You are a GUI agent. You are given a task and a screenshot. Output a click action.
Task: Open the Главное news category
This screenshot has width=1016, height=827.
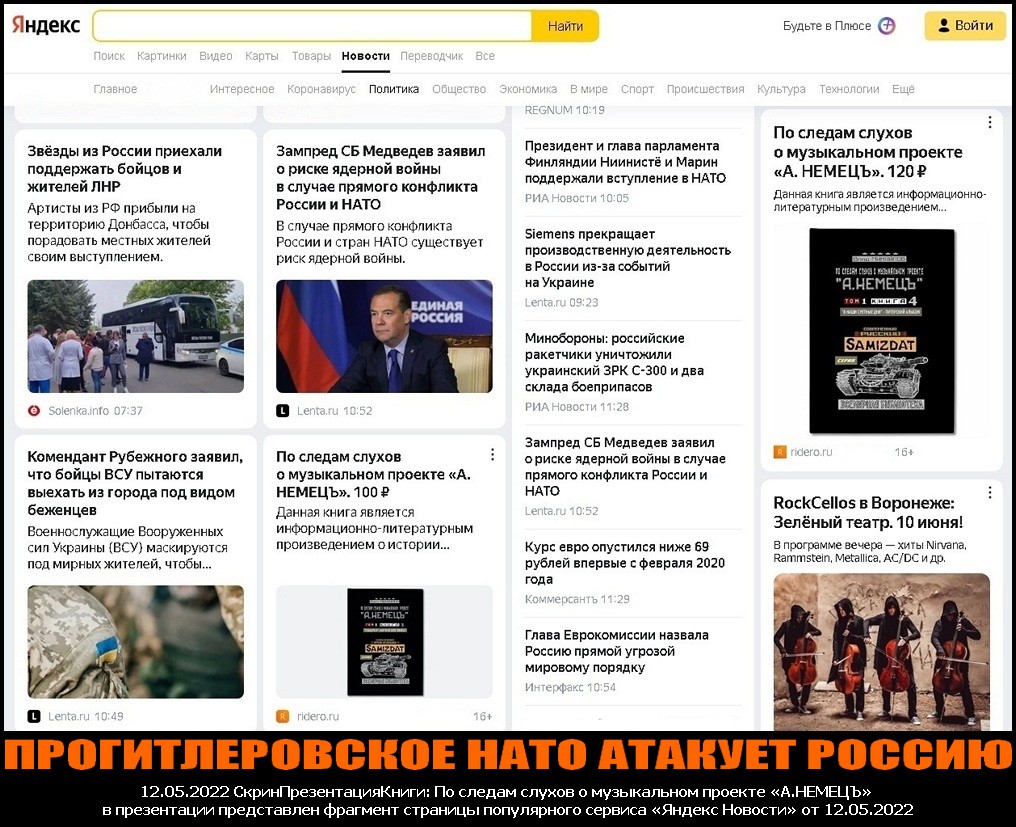[115, 89]
